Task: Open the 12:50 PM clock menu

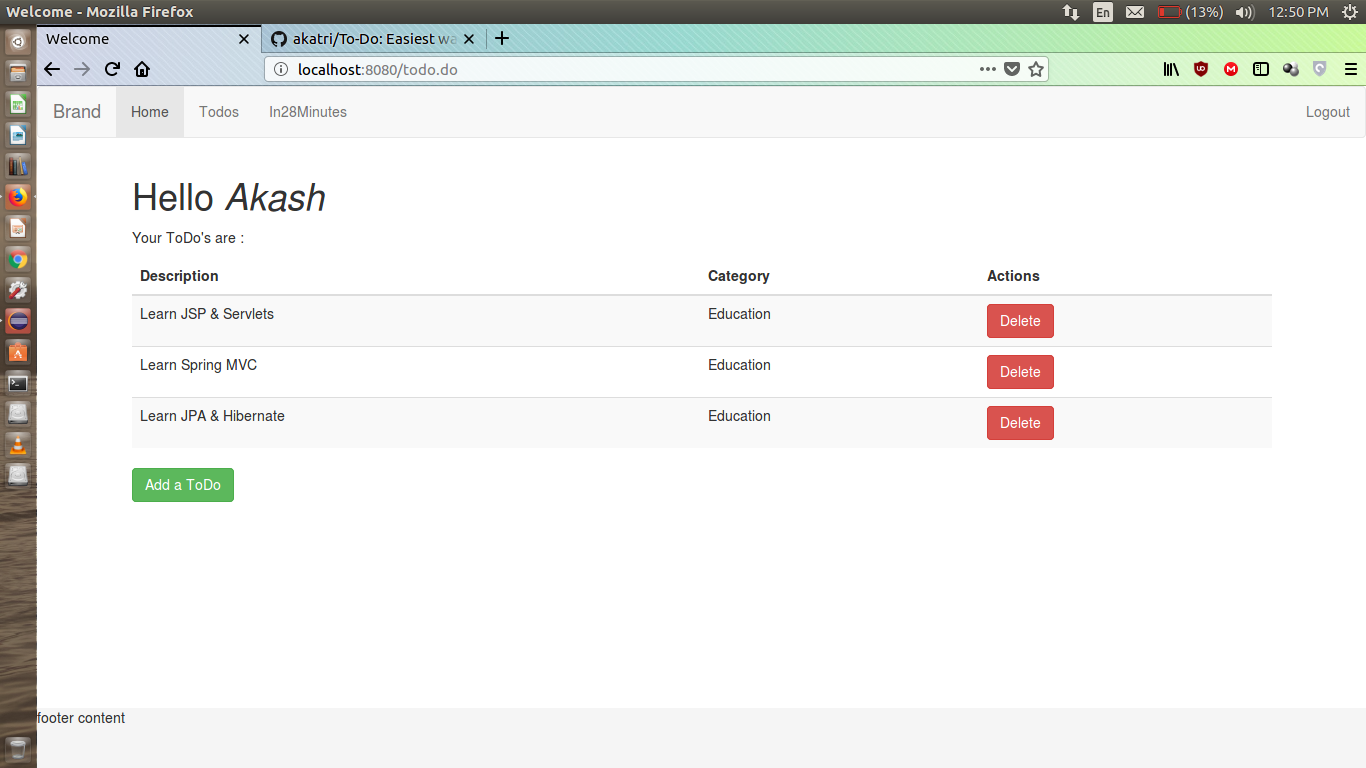Action: (x=1298, y=12)
